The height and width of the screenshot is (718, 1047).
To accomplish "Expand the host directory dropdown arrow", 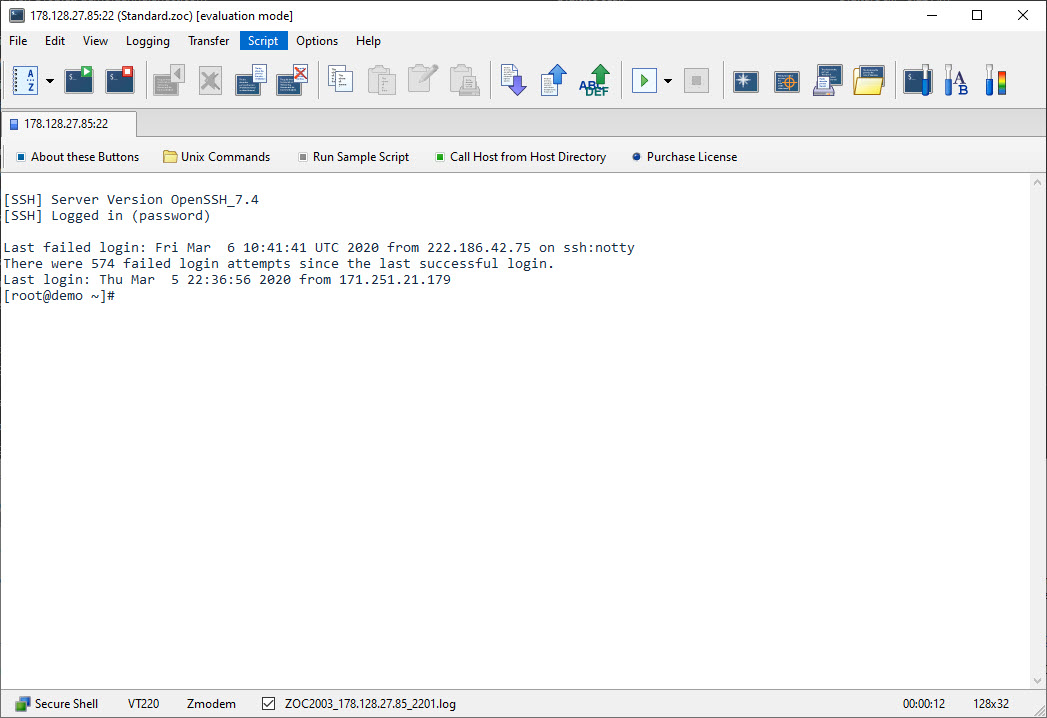I will 50,81.
